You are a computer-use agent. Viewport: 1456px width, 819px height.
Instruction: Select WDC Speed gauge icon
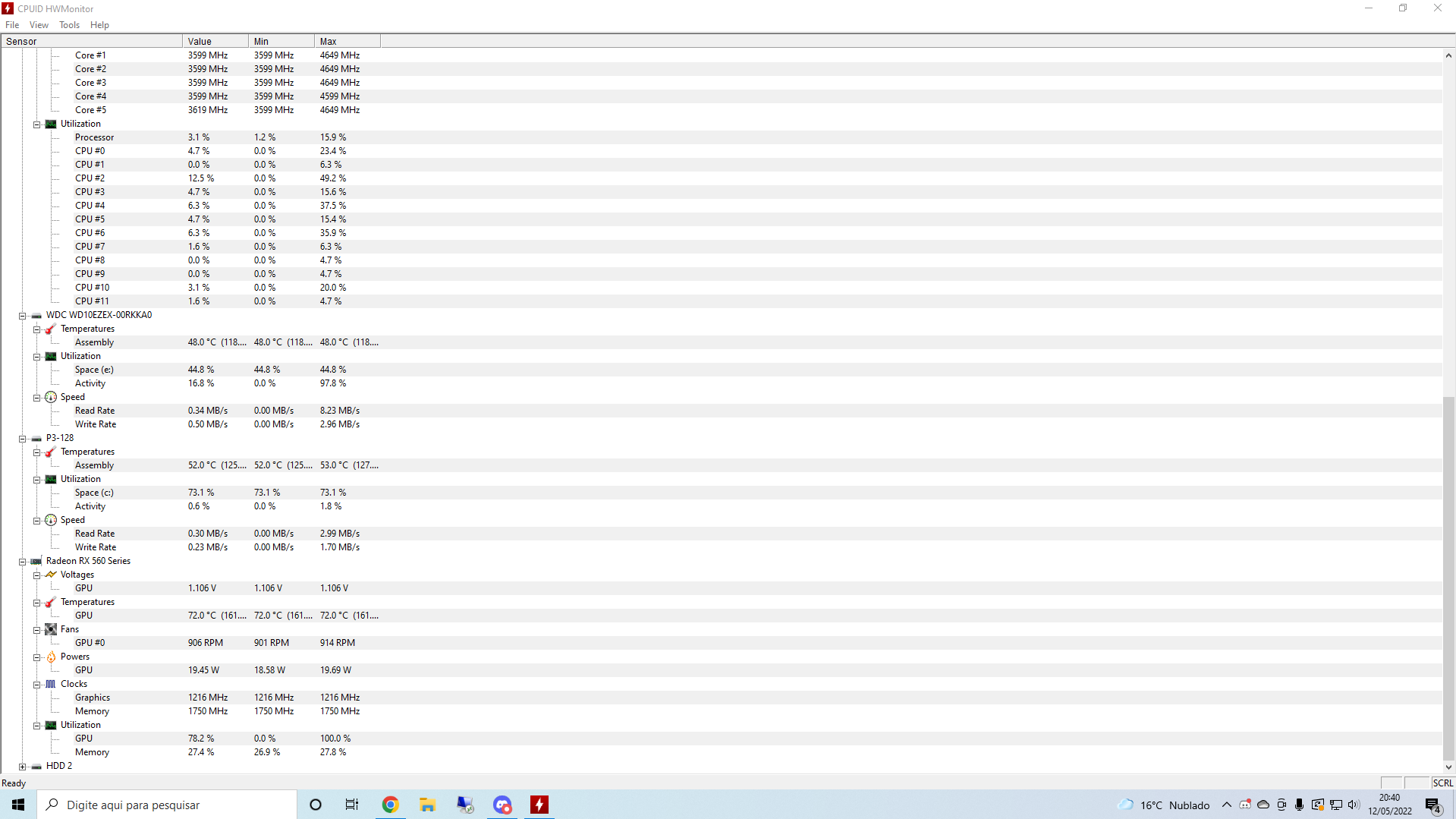click(51, 397)
